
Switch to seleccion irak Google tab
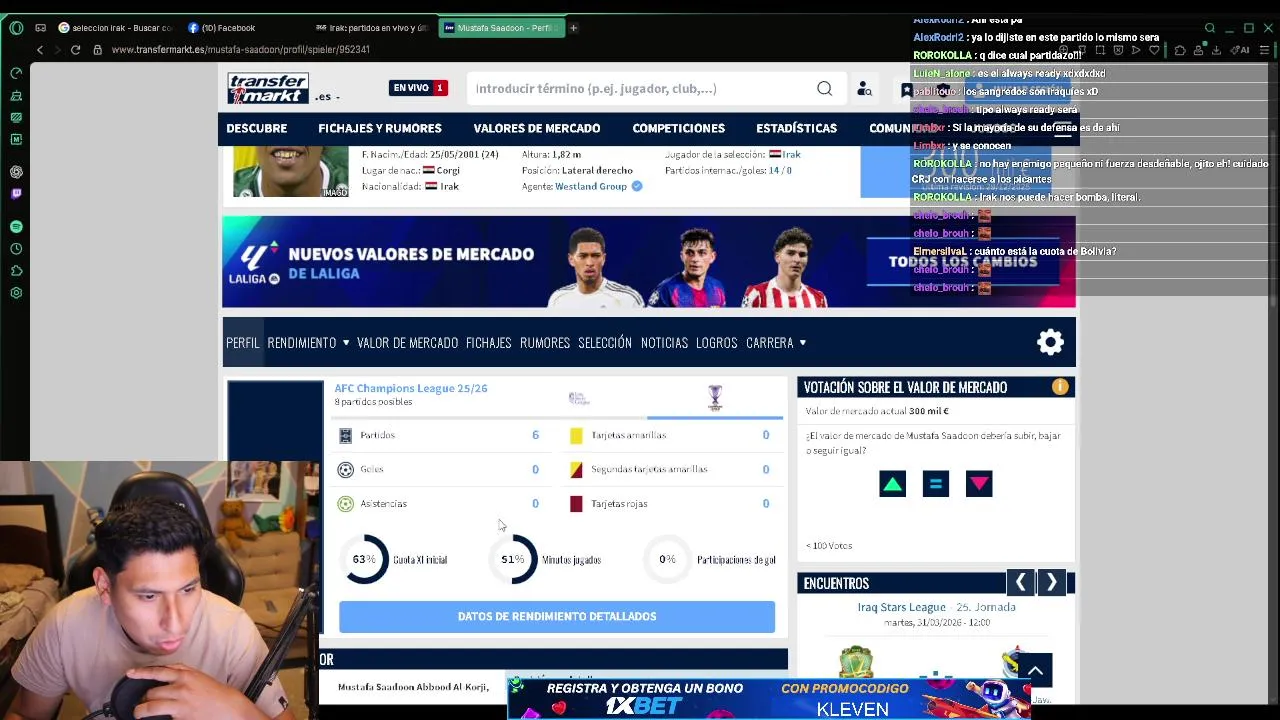click(115, 28)
